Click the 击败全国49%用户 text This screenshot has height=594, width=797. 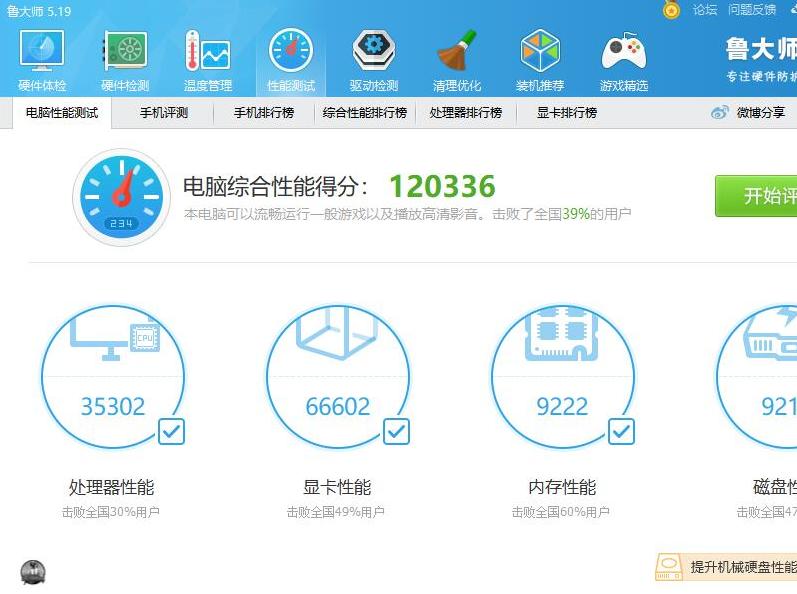click(335, 512)
